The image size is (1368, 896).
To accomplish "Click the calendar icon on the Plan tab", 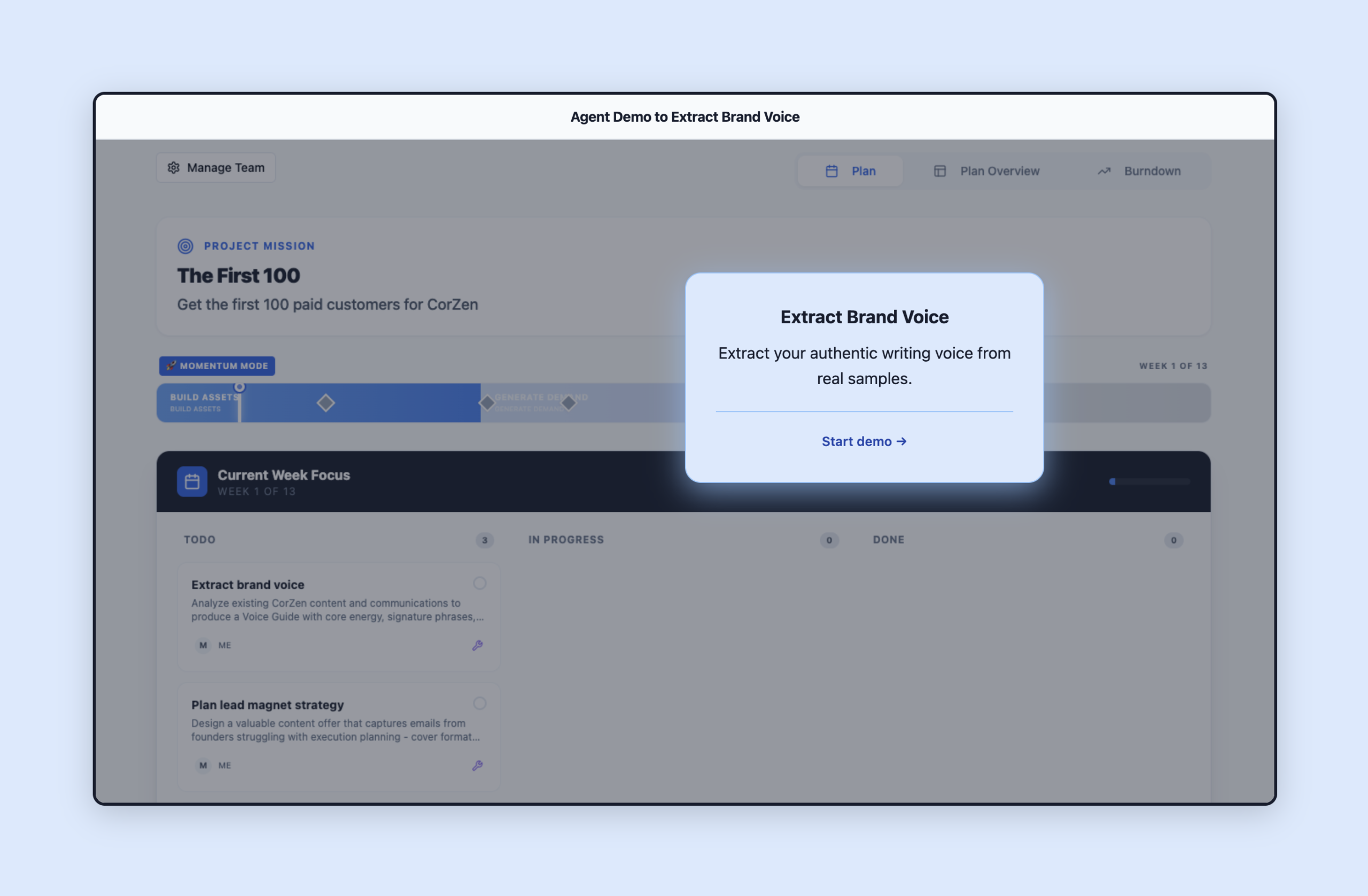I will 831,170.
